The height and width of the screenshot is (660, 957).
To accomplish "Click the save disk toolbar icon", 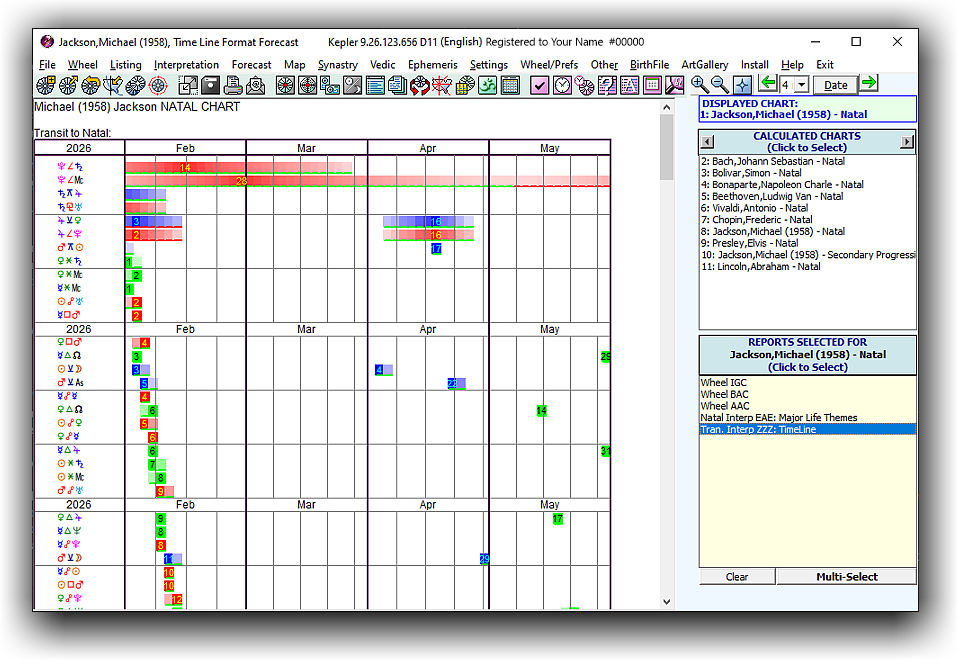I will 212,86.
